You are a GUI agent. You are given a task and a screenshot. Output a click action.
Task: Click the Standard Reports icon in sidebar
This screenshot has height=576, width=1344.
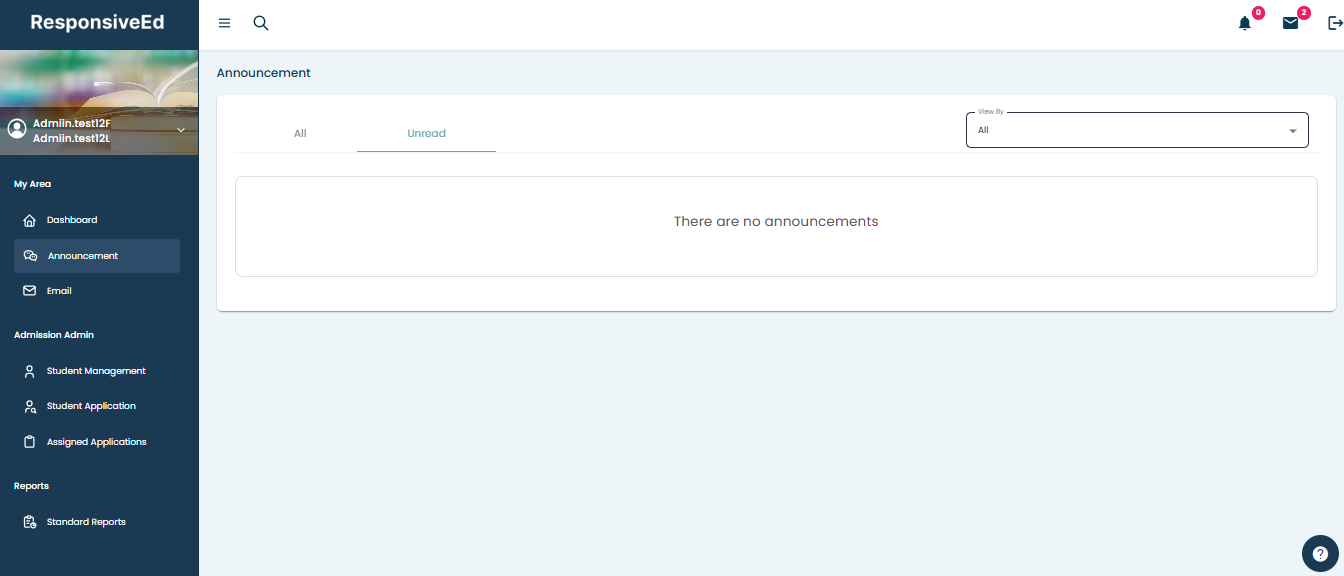(x=30, y=522)
